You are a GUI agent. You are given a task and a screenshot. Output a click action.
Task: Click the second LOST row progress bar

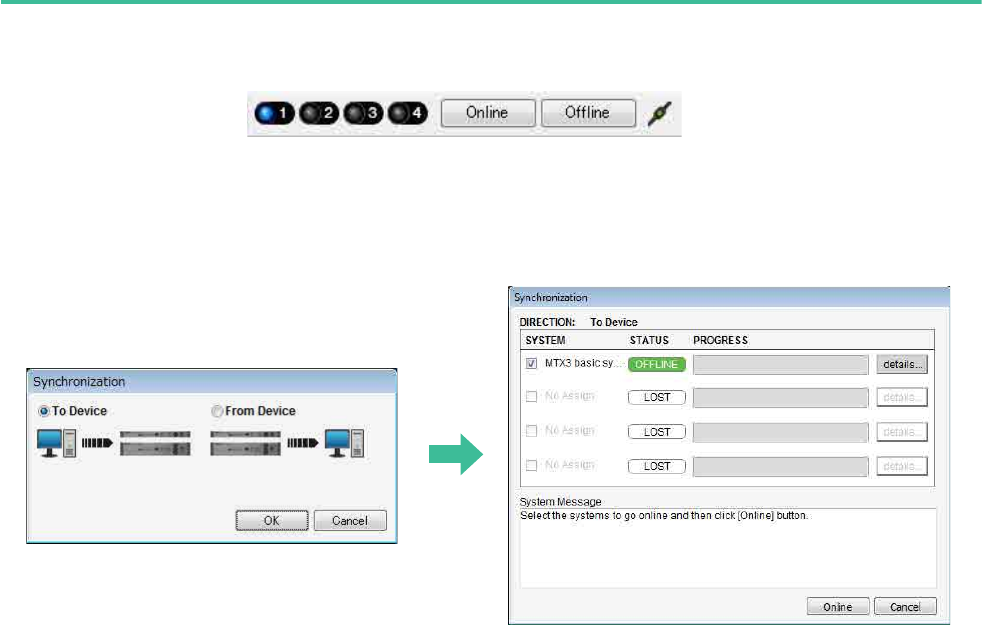click(780, 432)
